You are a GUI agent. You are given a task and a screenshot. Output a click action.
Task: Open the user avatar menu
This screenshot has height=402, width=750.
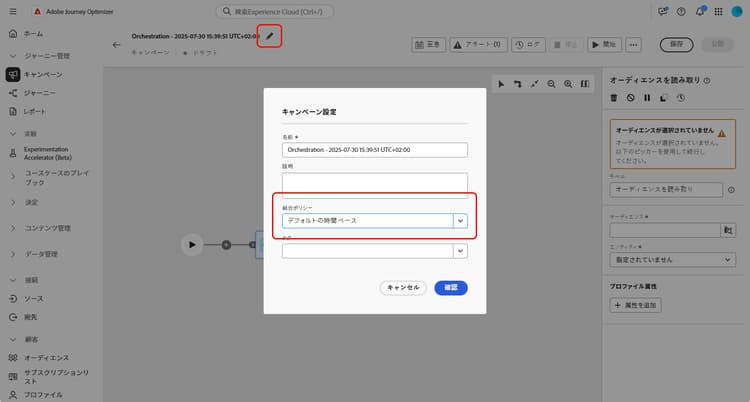point(737,11)
